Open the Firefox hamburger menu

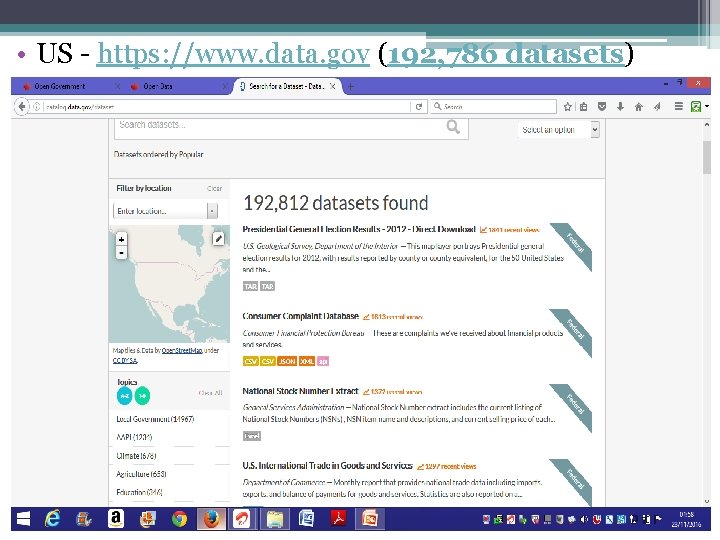point(679,107)
